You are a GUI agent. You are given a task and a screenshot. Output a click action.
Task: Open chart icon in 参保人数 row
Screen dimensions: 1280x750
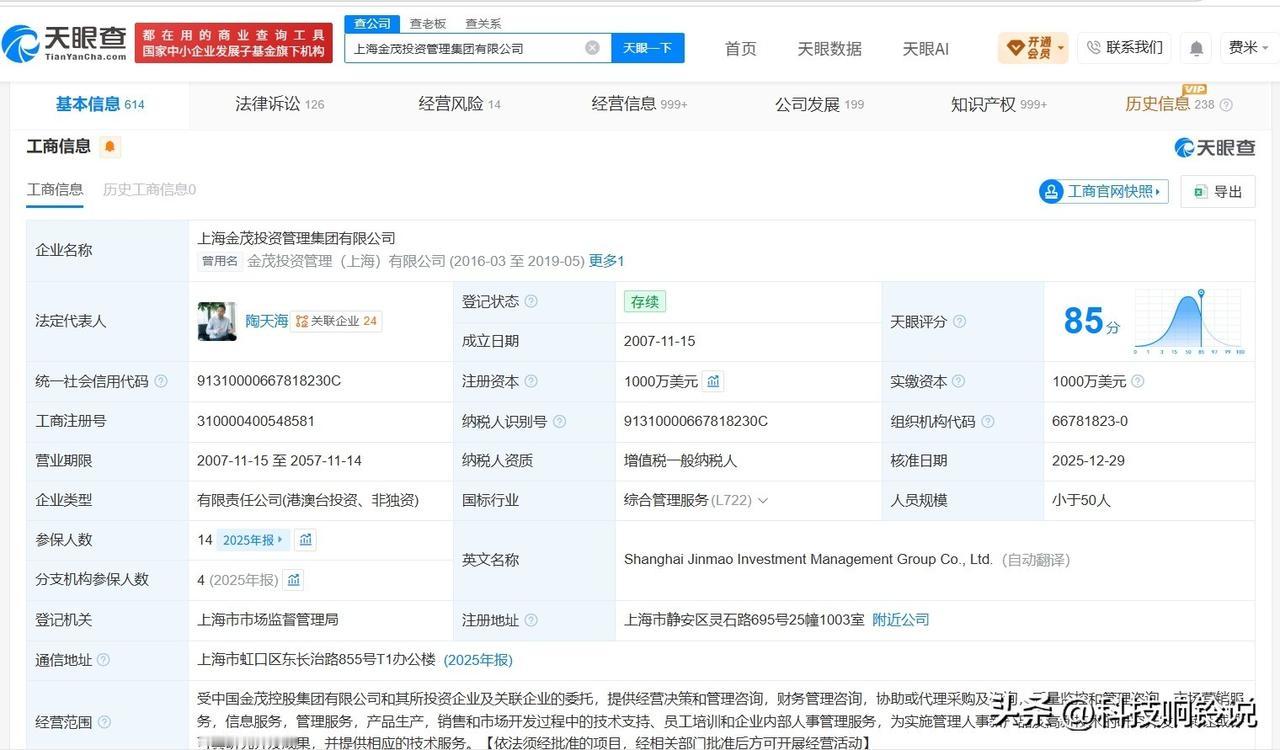coord(306,540)
